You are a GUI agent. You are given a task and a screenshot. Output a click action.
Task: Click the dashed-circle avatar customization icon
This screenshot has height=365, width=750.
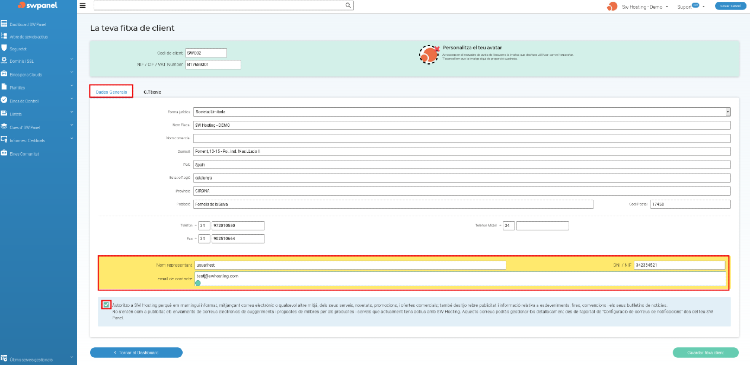[x=429, y=55]
